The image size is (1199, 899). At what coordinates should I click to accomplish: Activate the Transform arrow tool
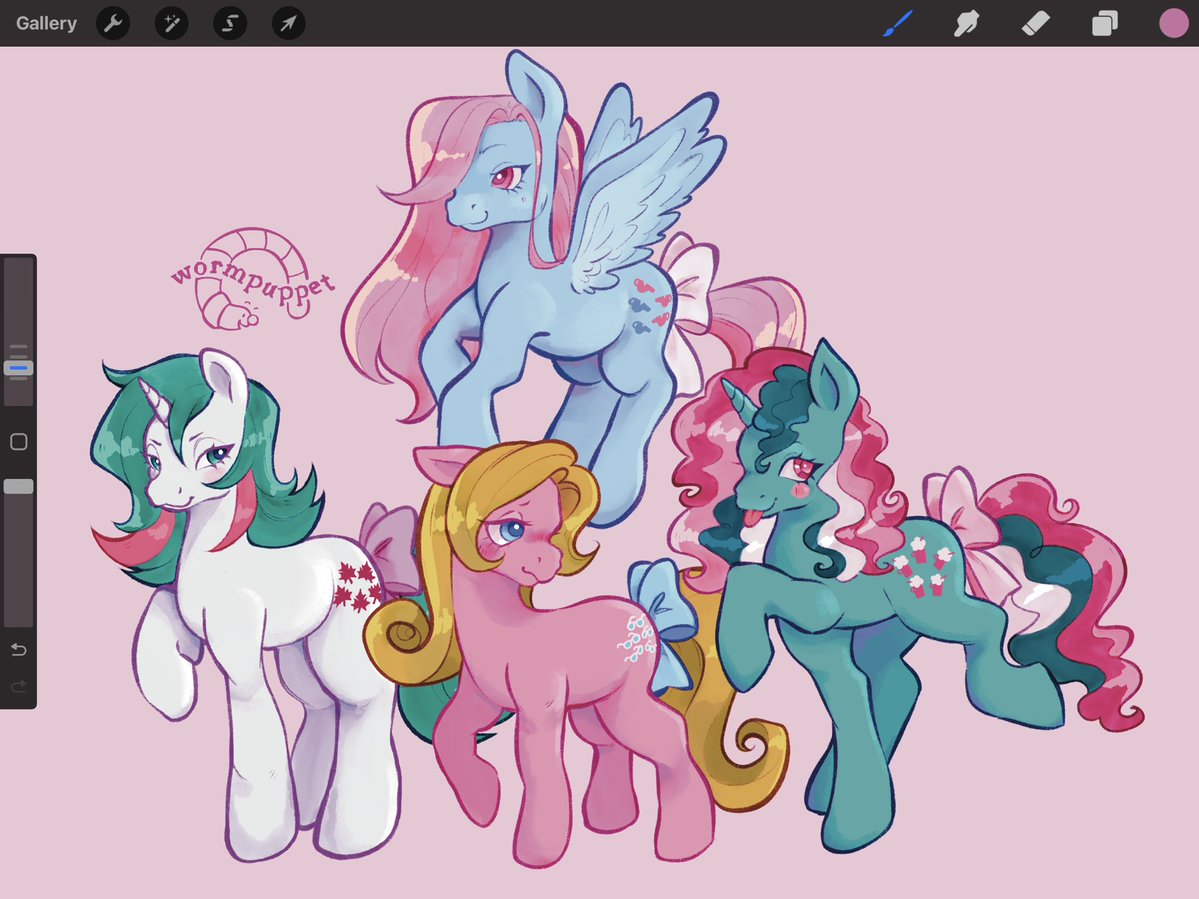click(x=288, y=23)
